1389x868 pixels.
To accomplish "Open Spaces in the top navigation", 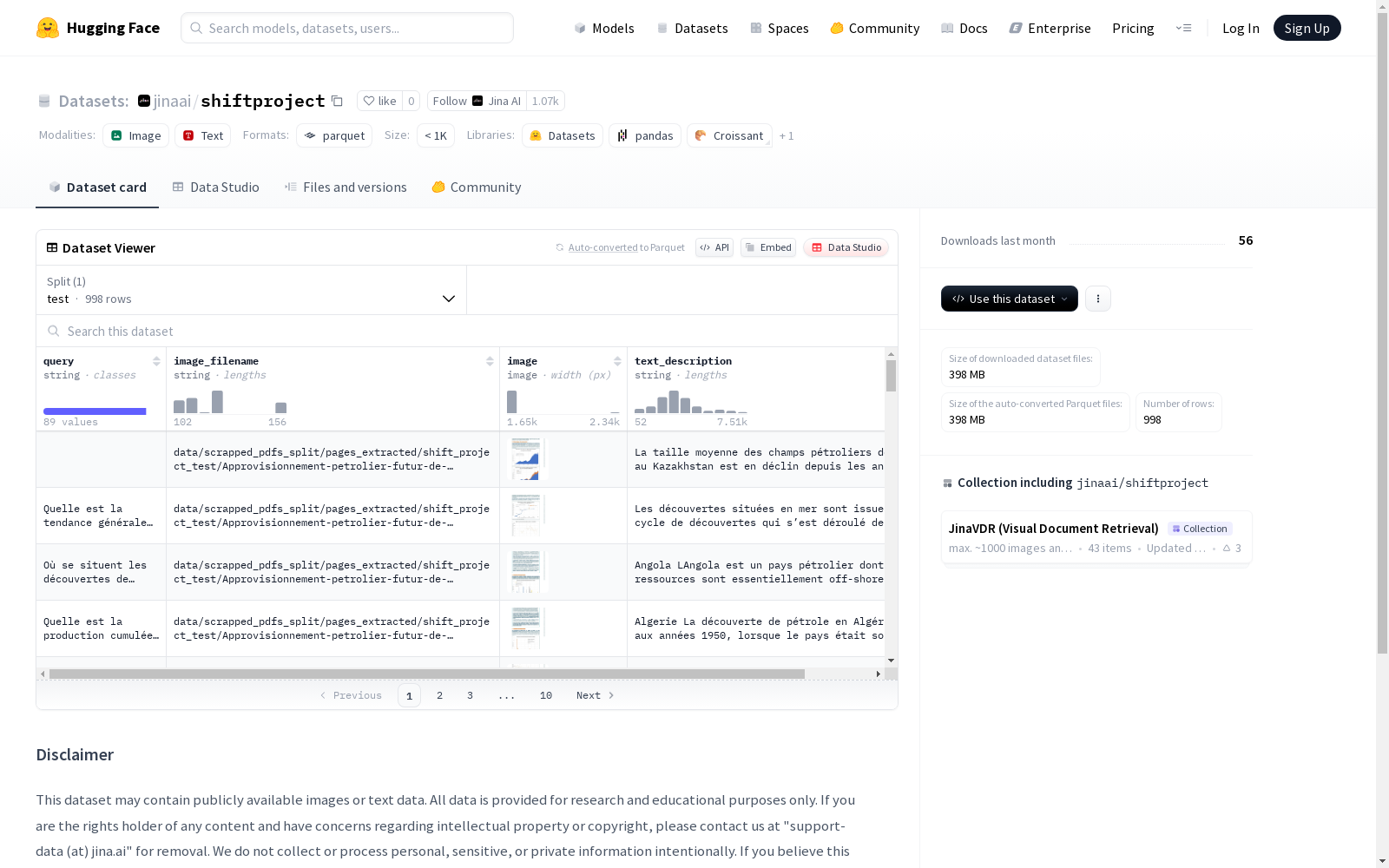I will click(x=780, y=28).
